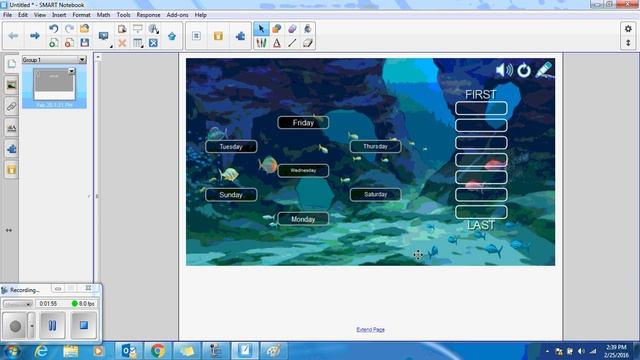Pause the screen recording
This screenshot has width=640, height=360.
click(x=52, y=326)
